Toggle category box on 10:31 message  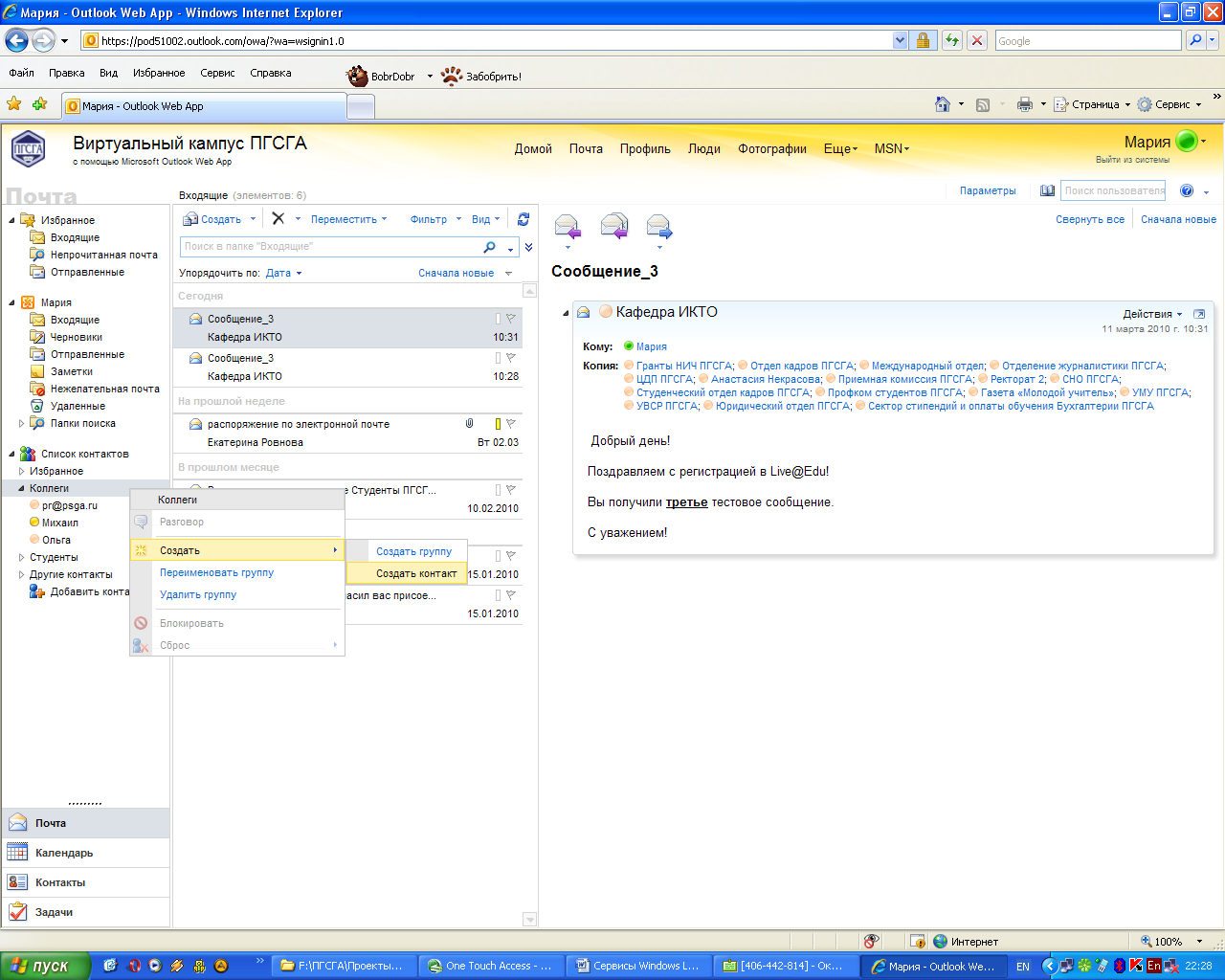[498, 319]
